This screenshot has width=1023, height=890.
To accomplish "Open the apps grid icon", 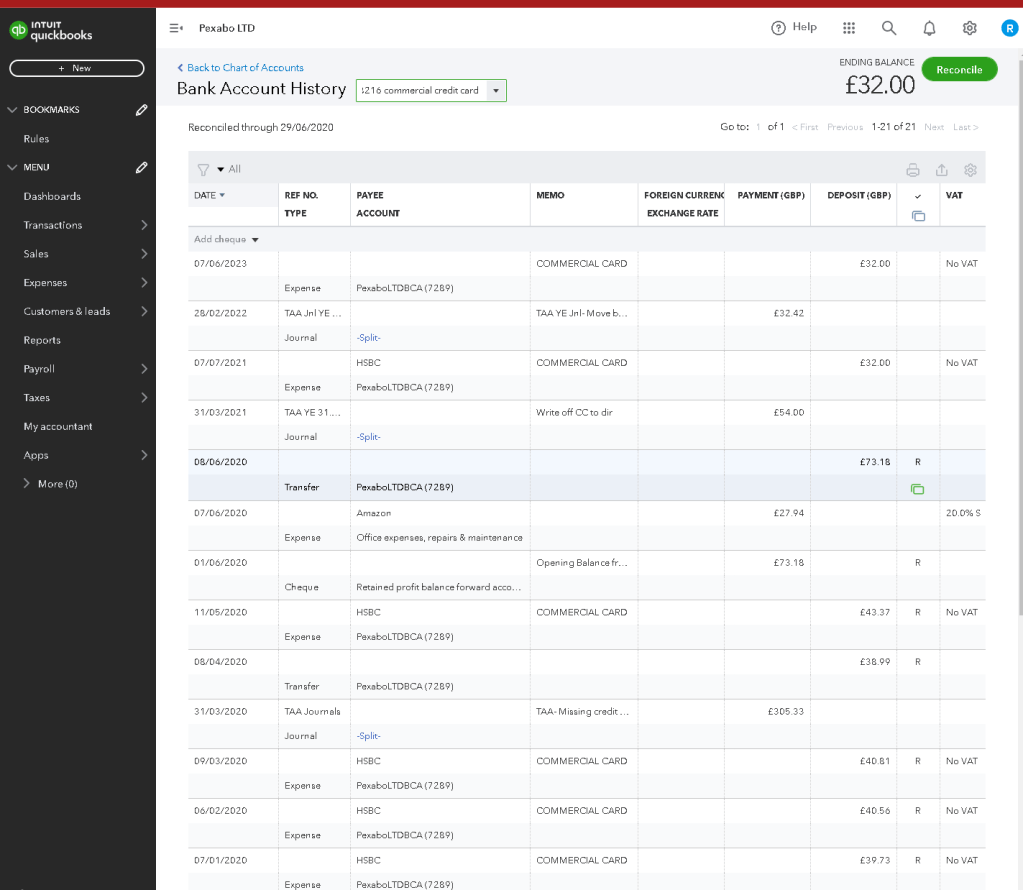I will click(x=849, y=28).
